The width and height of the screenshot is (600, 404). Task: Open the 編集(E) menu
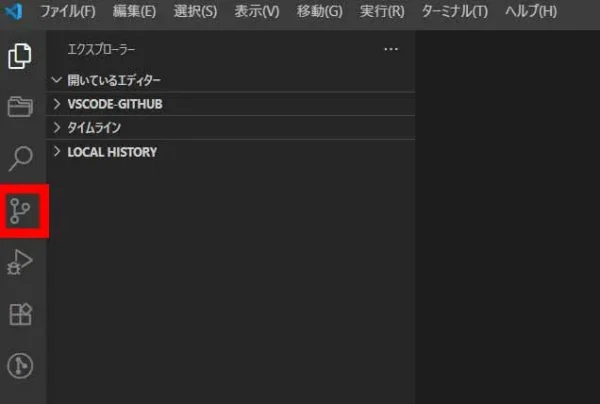[134, 12]
